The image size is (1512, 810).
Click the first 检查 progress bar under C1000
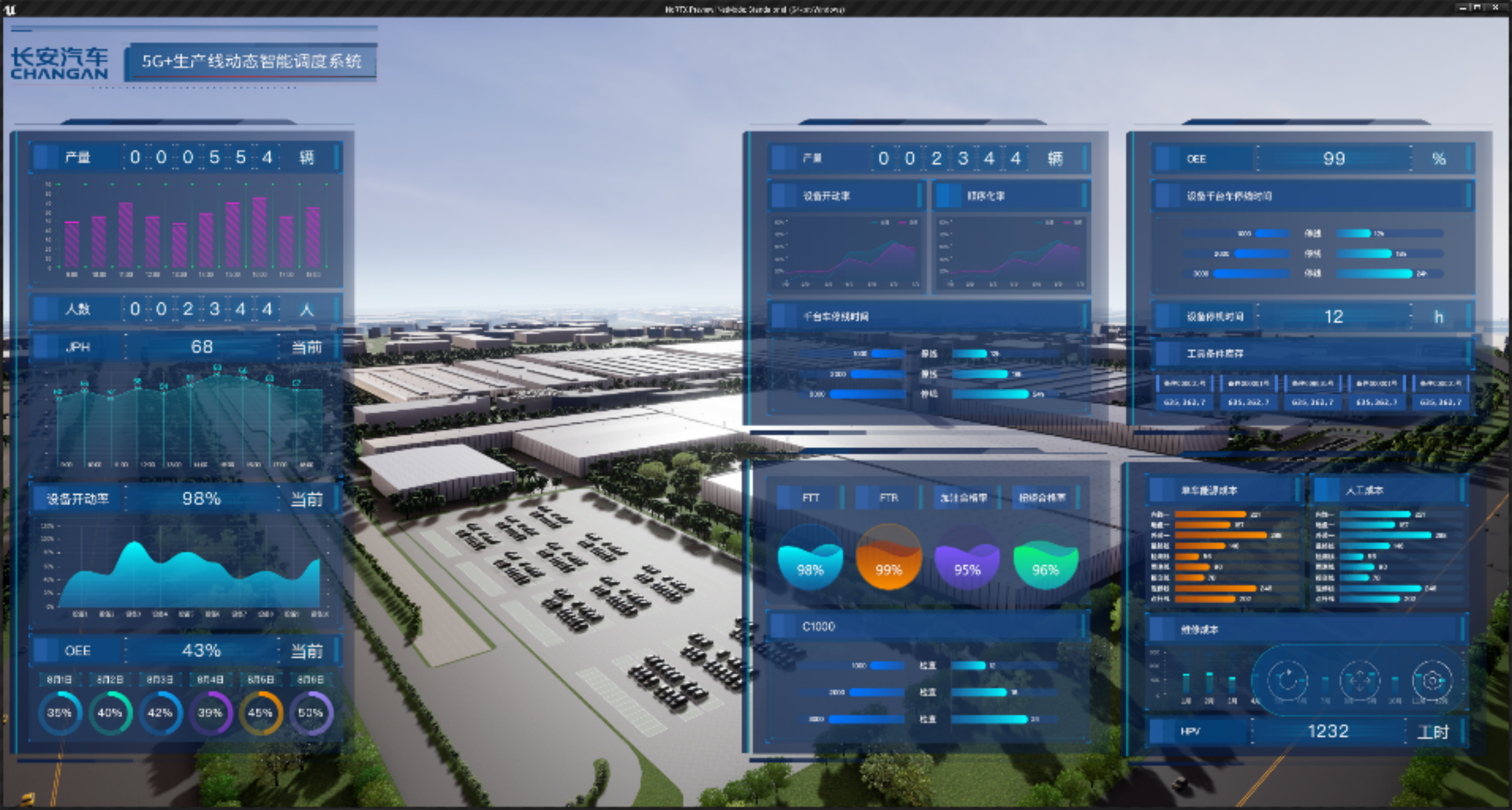pyautogui.click(x=969, y=665)
